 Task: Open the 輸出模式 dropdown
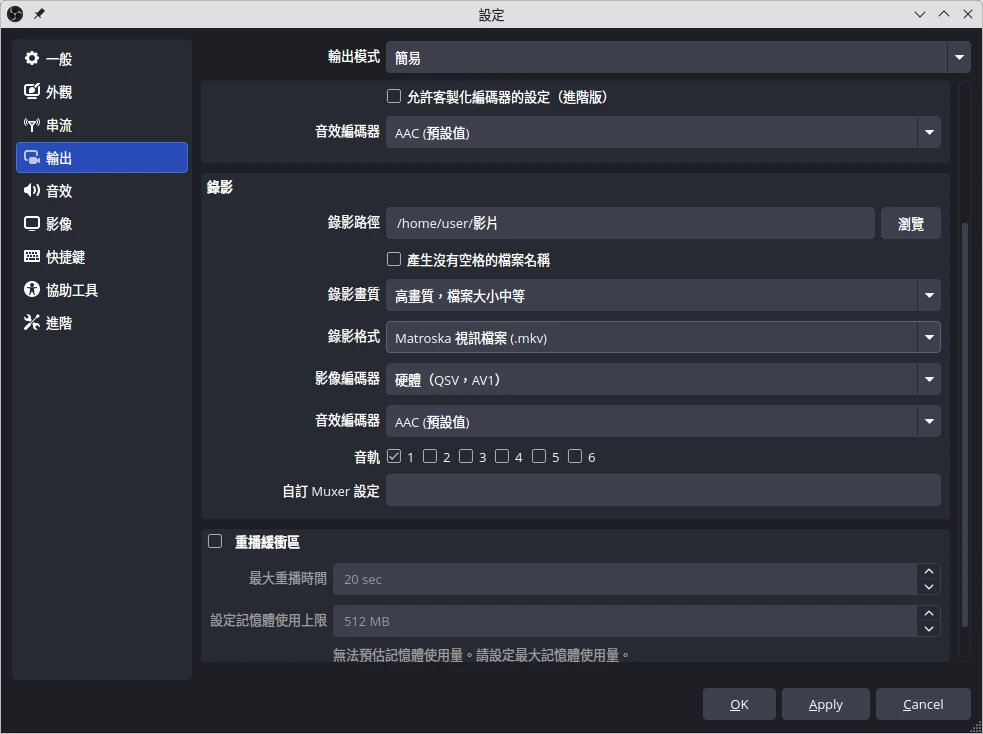pyautogui.click(x=678, y=58)
